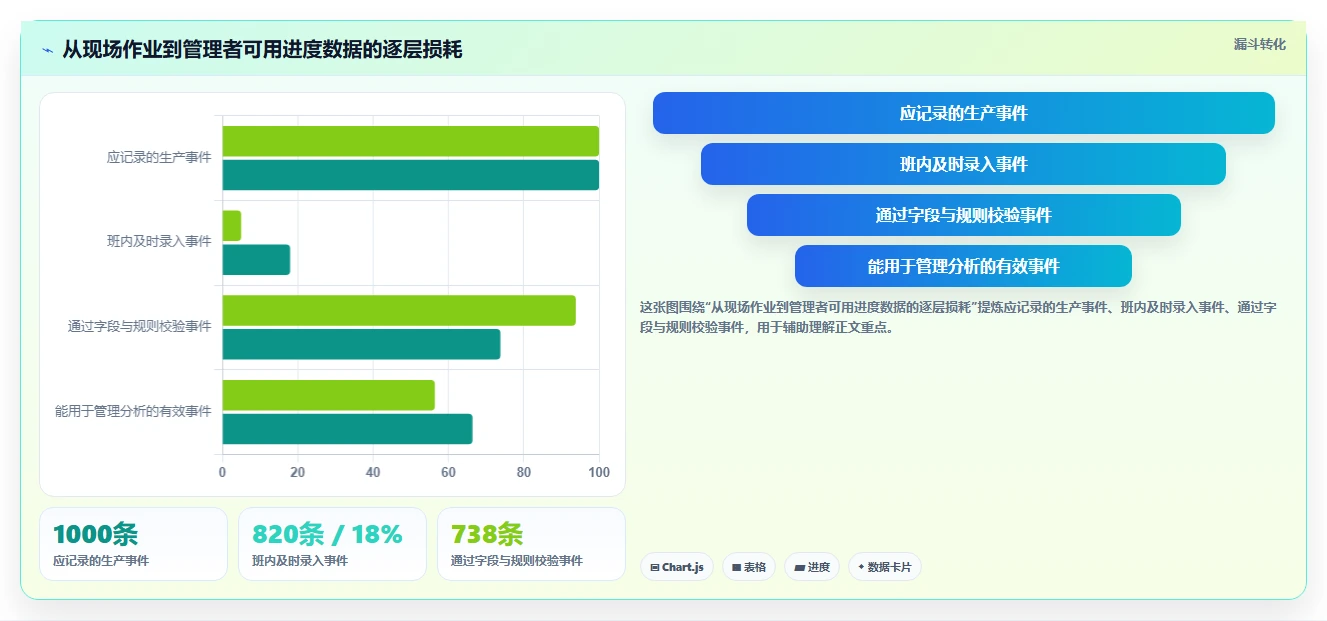Click the 应记录的生产事件 caption under 1000条
Image resolution: width=1327 pixels, height=621 pixels.
pos(101,561)
